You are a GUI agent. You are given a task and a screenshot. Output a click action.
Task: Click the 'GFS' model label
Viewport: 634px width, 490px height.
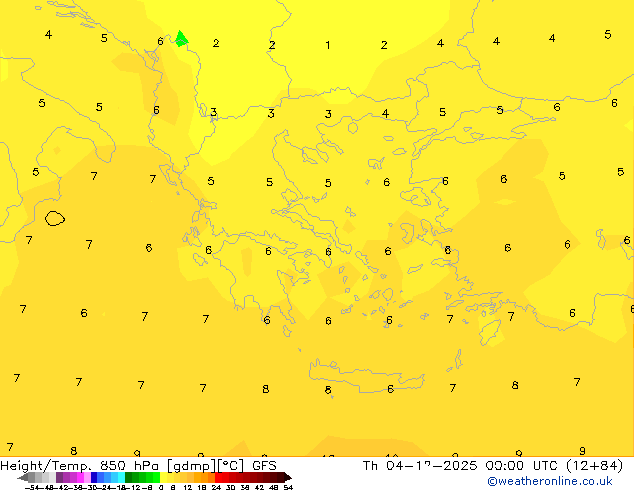pos(264,466)
